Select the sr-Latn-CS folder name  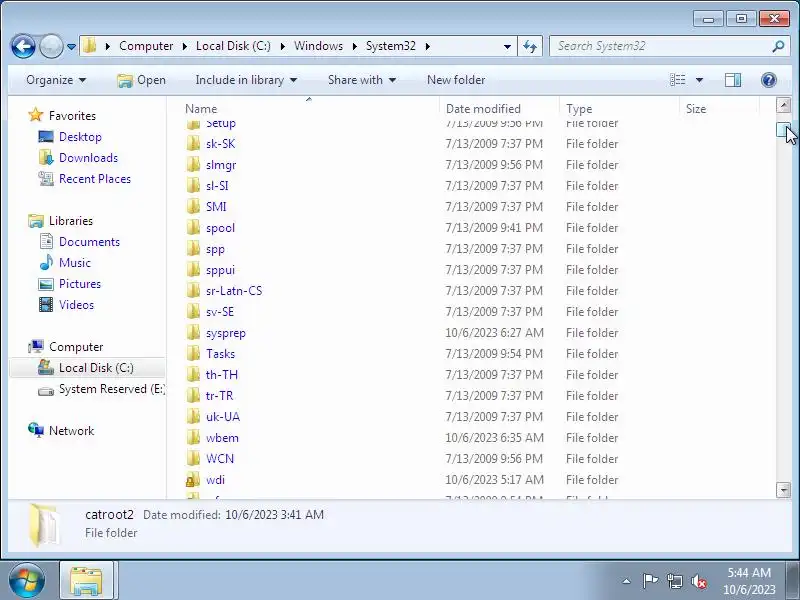tap(234, 291)
